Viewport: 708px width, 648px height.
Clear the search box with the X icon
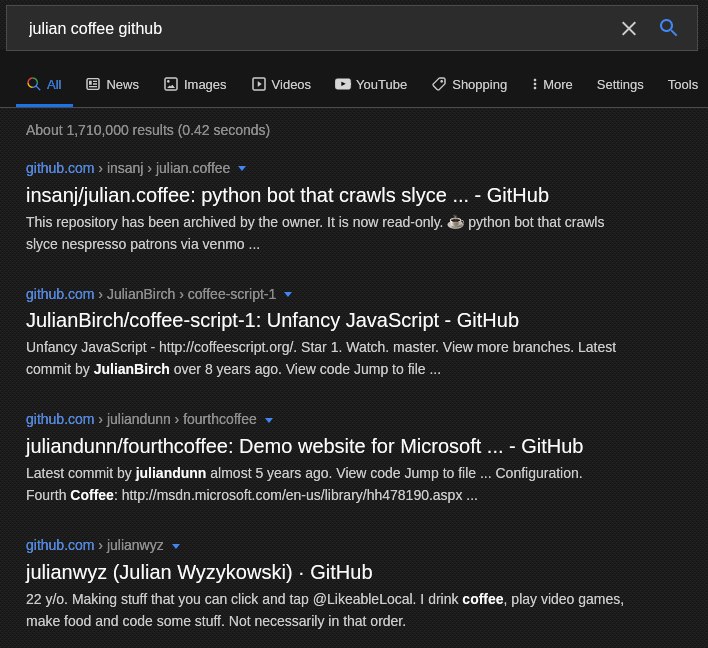(x=629, y=28)
